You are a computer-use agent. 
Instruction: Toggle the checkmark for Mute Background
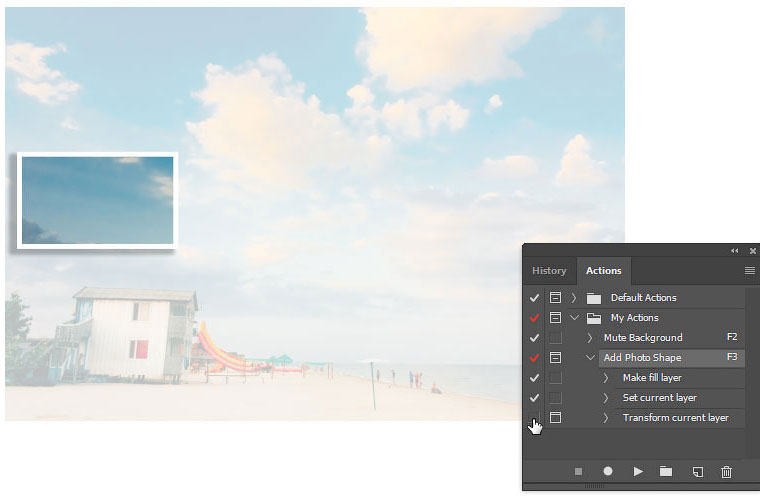pos(534,338)
